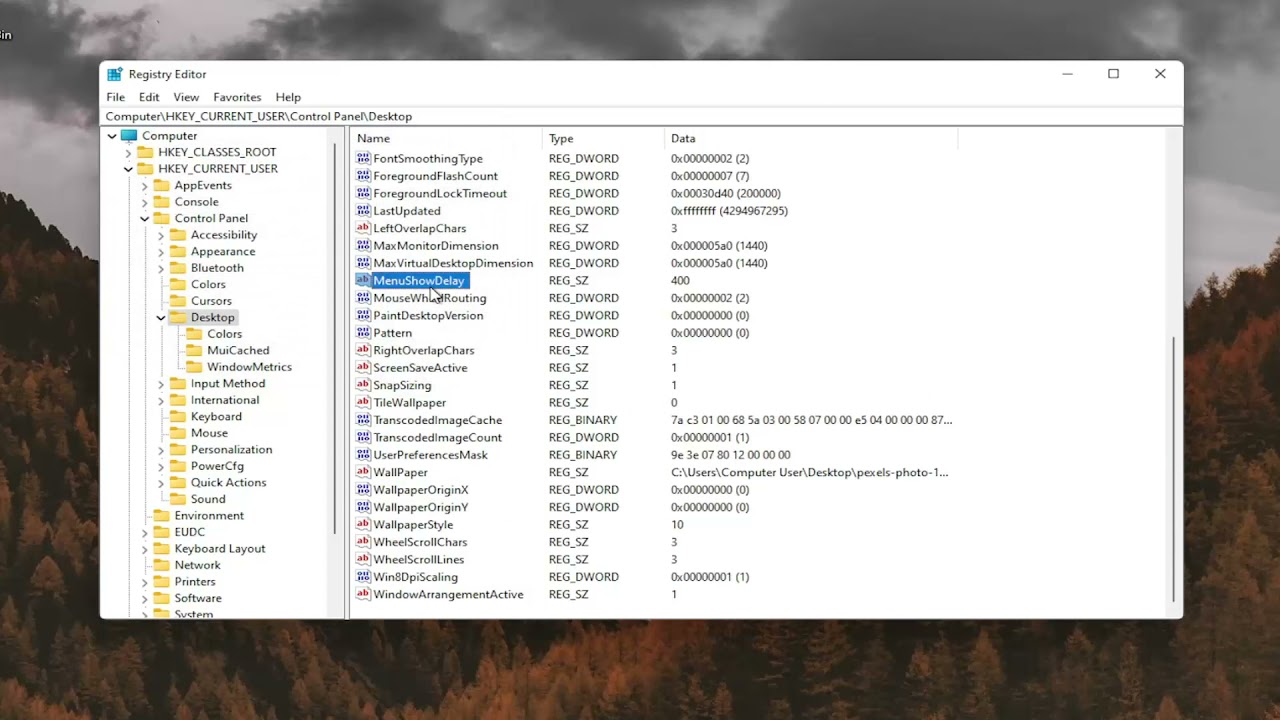Expand the AppEvents key
Screen dimensions: 1280x720
144,186
